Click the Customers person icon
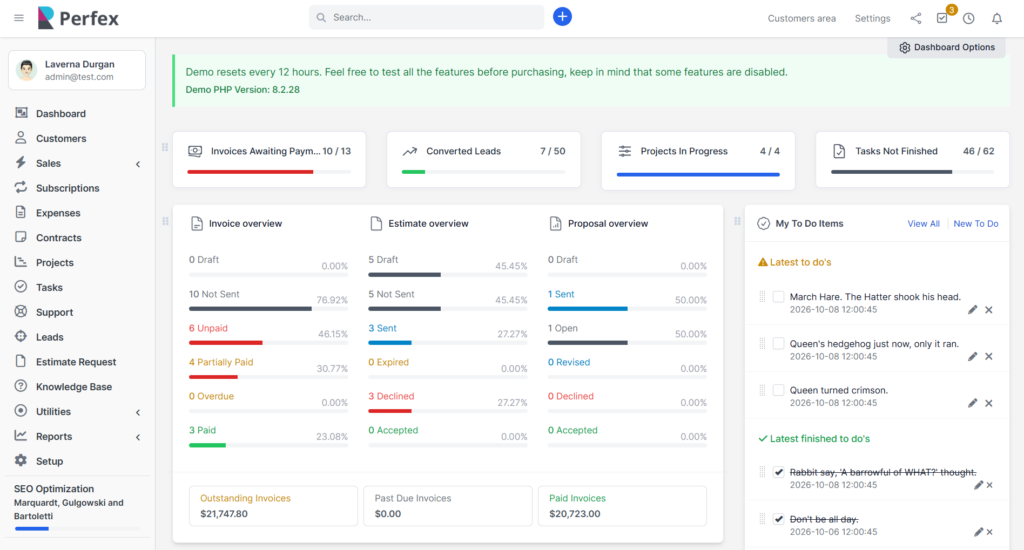 click(21, 138)
